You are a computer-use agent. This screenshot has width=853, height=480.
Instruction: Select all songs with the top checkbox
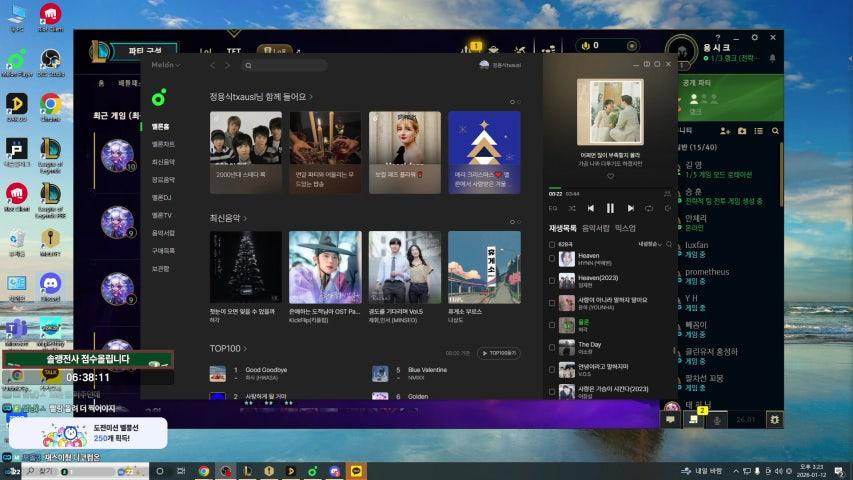tap(552, 244)
